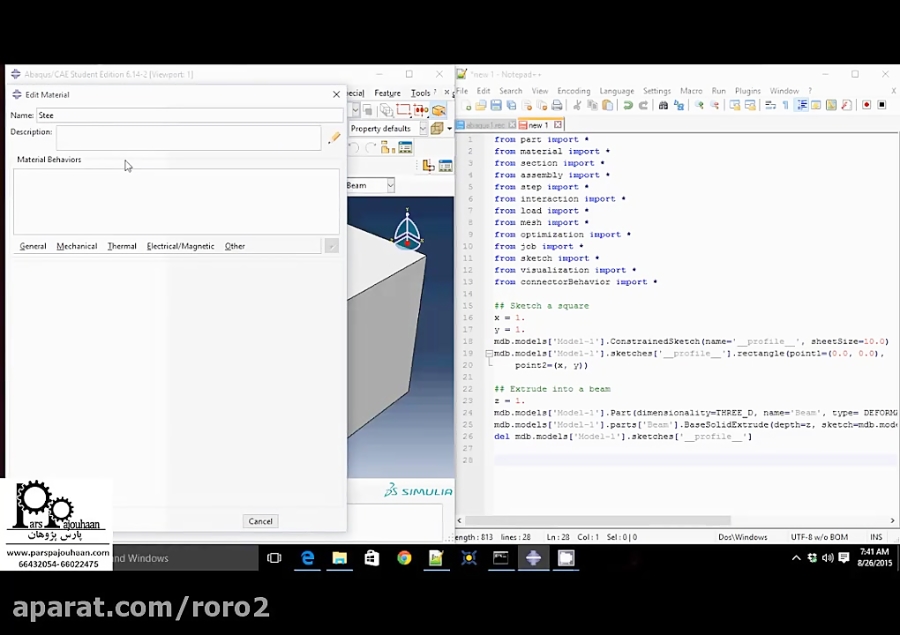
Task: Select the Mechanical material behavior category
Action: click(x=76, y=246)
